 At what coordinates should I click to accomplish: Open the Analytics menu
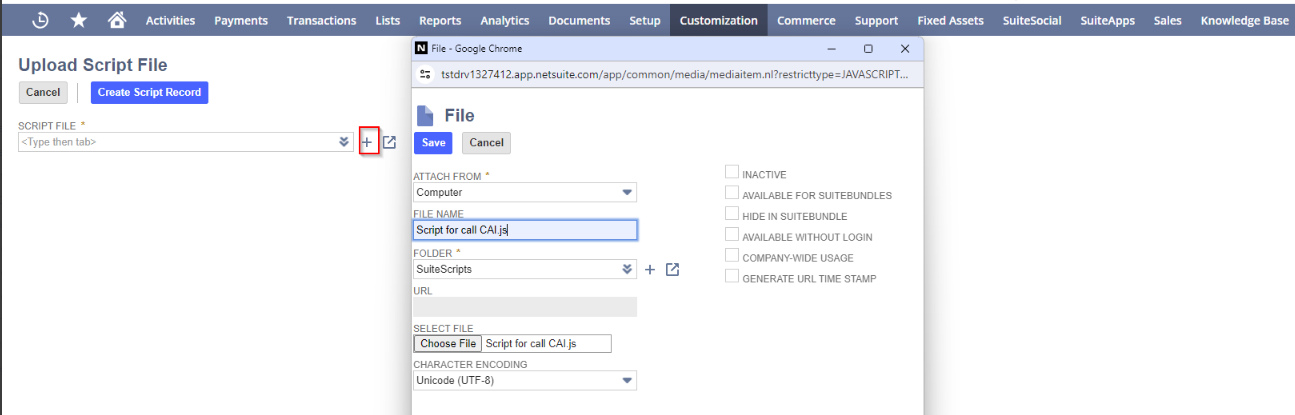[505, 20]
